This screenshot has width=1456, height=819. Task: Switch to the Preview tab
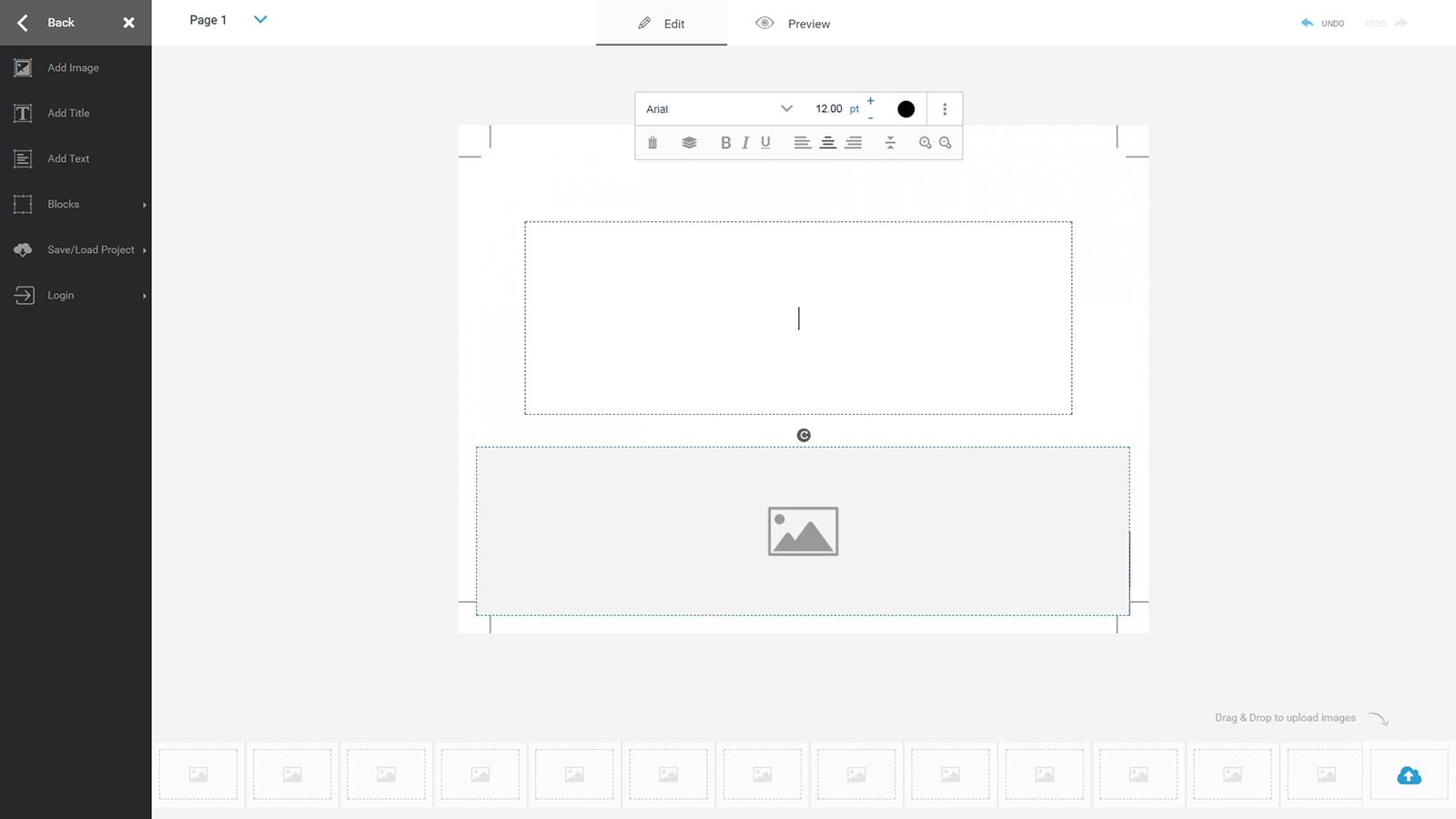[793, 24]
